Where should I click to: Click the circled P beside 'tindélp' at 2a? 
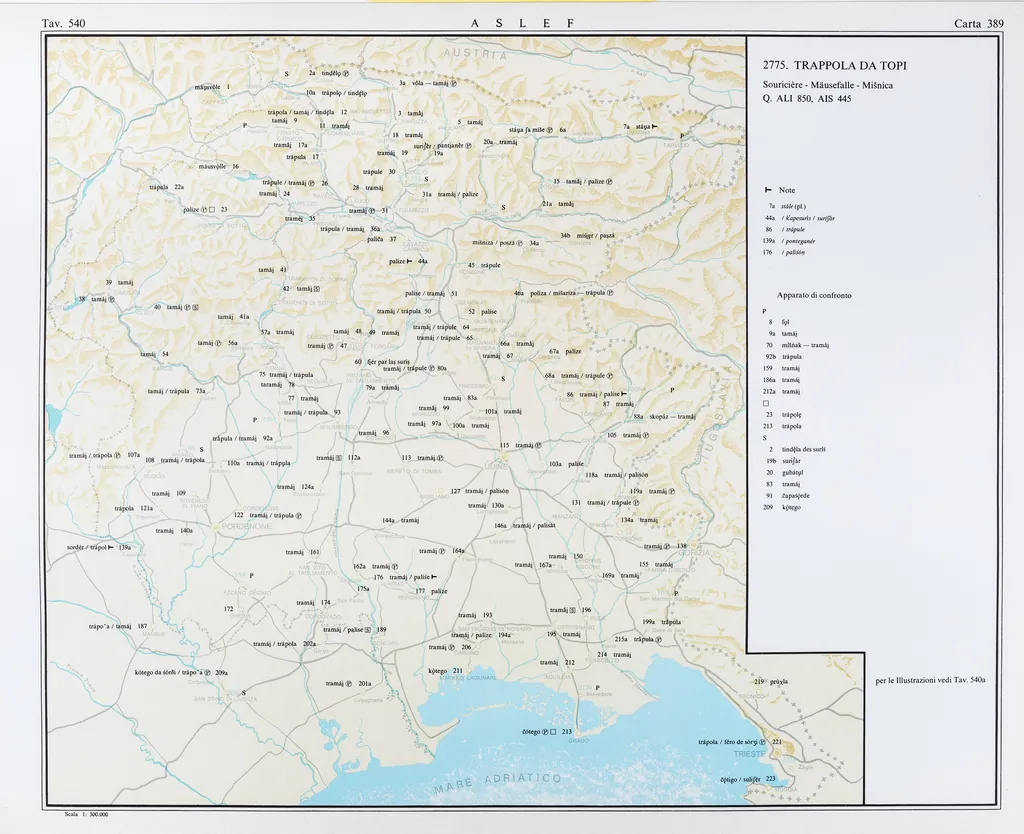pyautogui.click(x=346, y=73)
